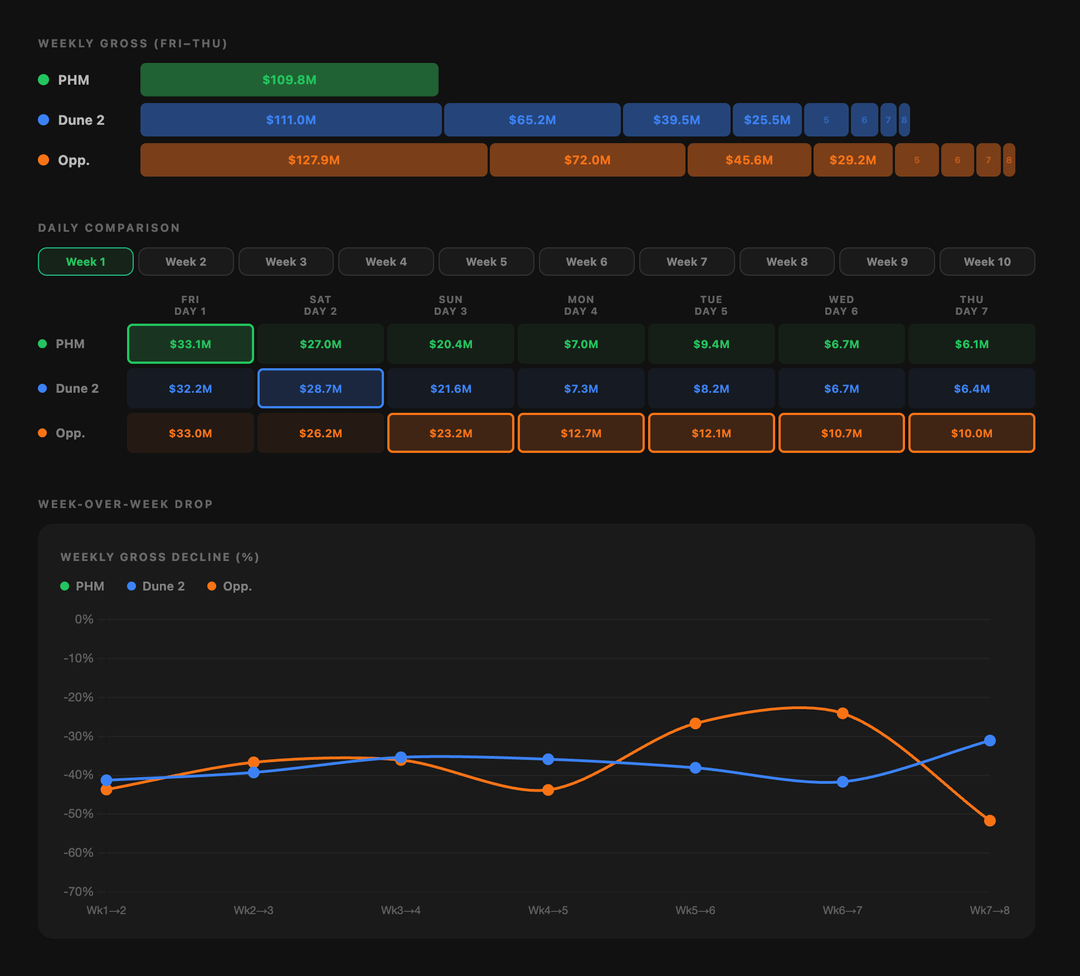Select Dune 2's Saturday $28.7M cell
Viewport: 1080px width, 976px height.
tap(320, 388)
